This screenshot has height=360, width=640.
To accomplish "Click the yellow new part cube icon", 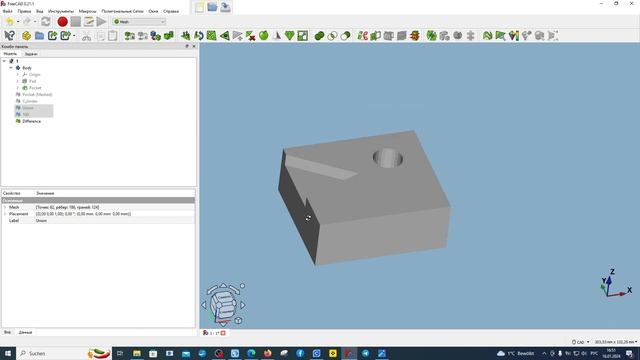I will [x=27, y=36].
